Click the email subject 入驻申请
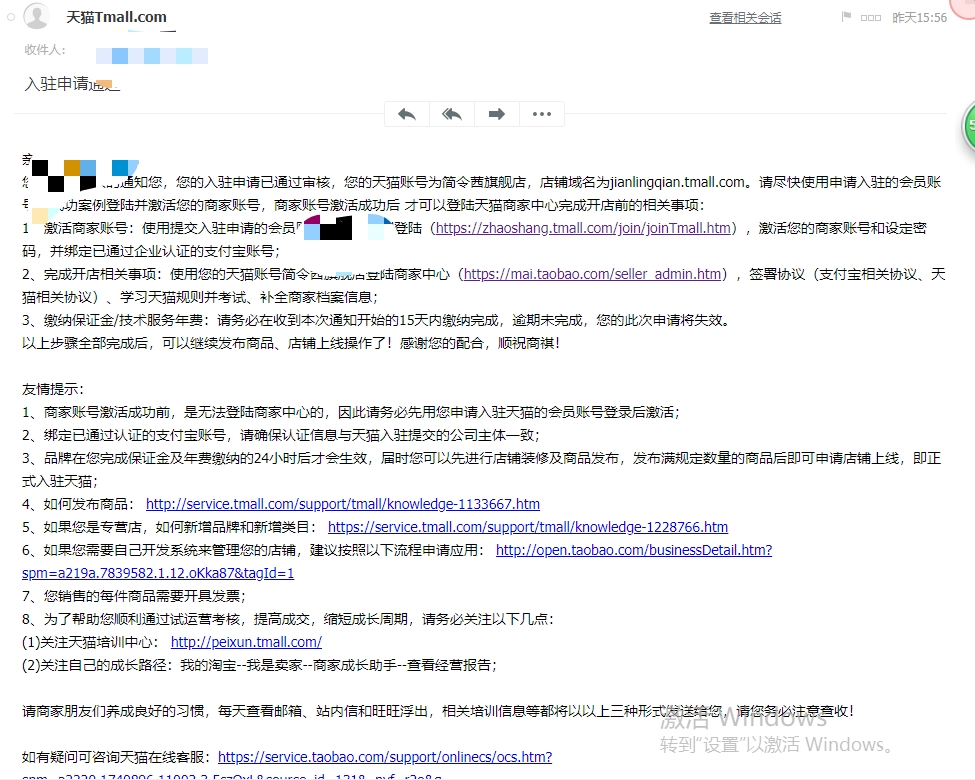The image size is (975, 780). pyautogui.click(x=72, y=83)
